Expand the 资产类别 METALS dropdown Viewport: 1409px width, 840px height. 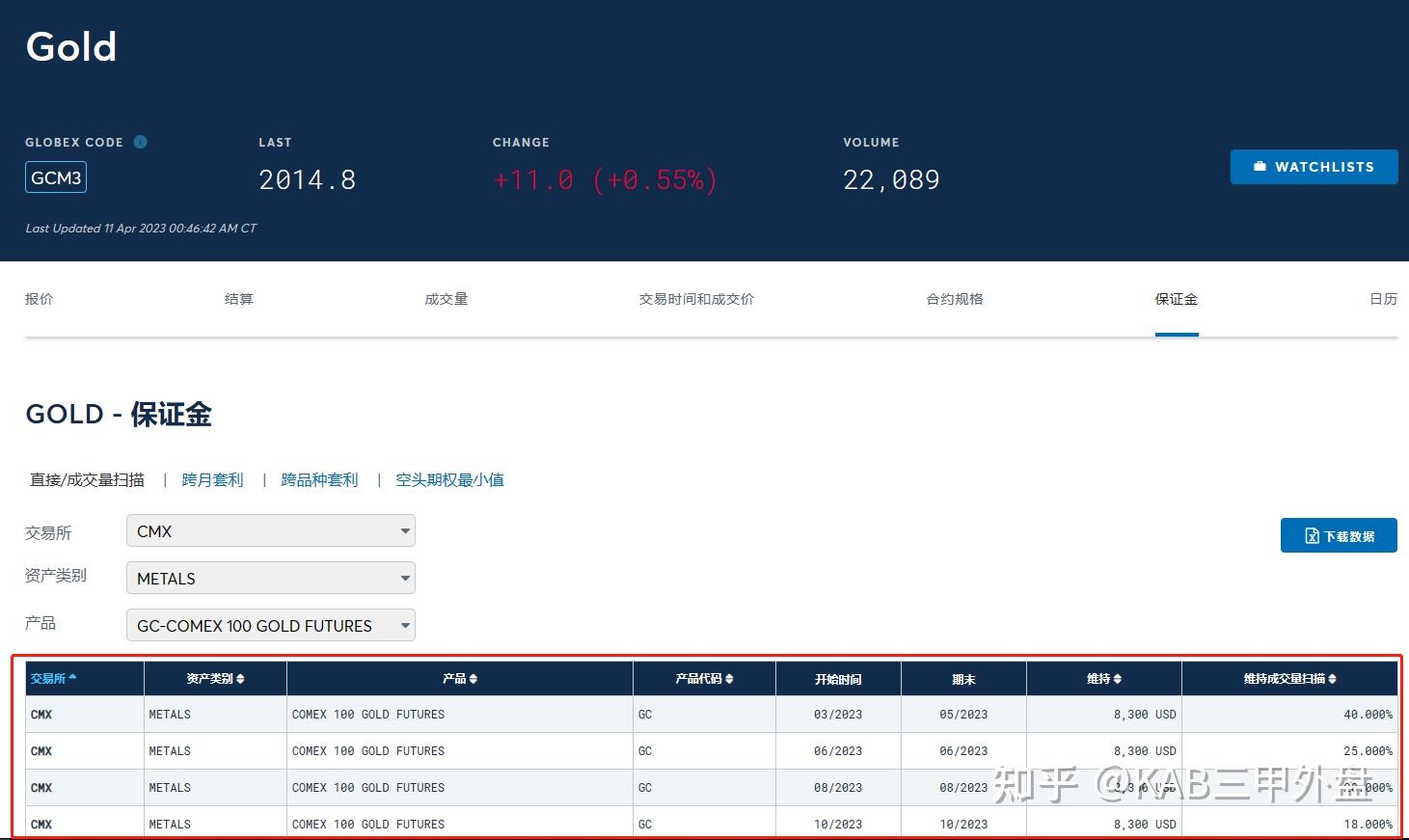pos(271,579)
